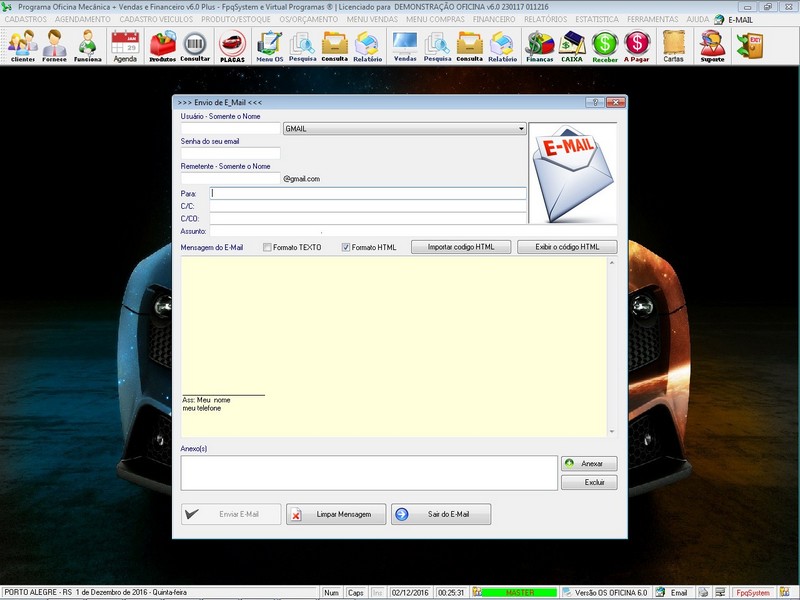Viewport: 800px width, 600px height.
Task: Focus the Senha do seu email field
Action: (x=230, y=153)
